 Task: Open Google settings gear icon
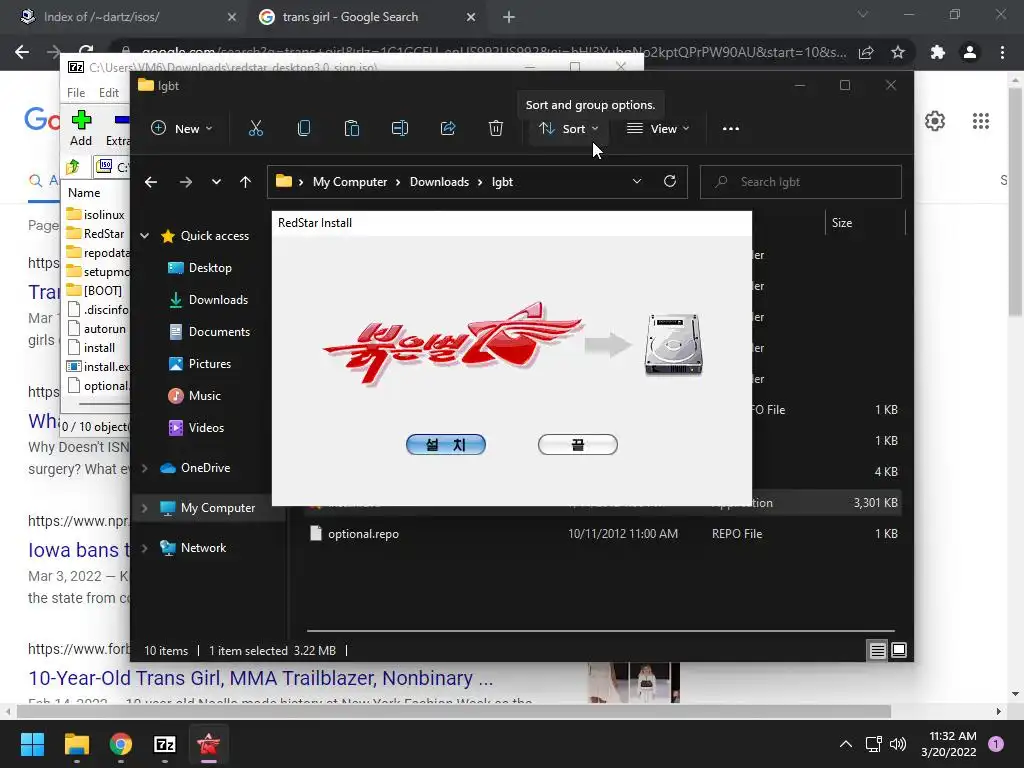click(935, 121)
